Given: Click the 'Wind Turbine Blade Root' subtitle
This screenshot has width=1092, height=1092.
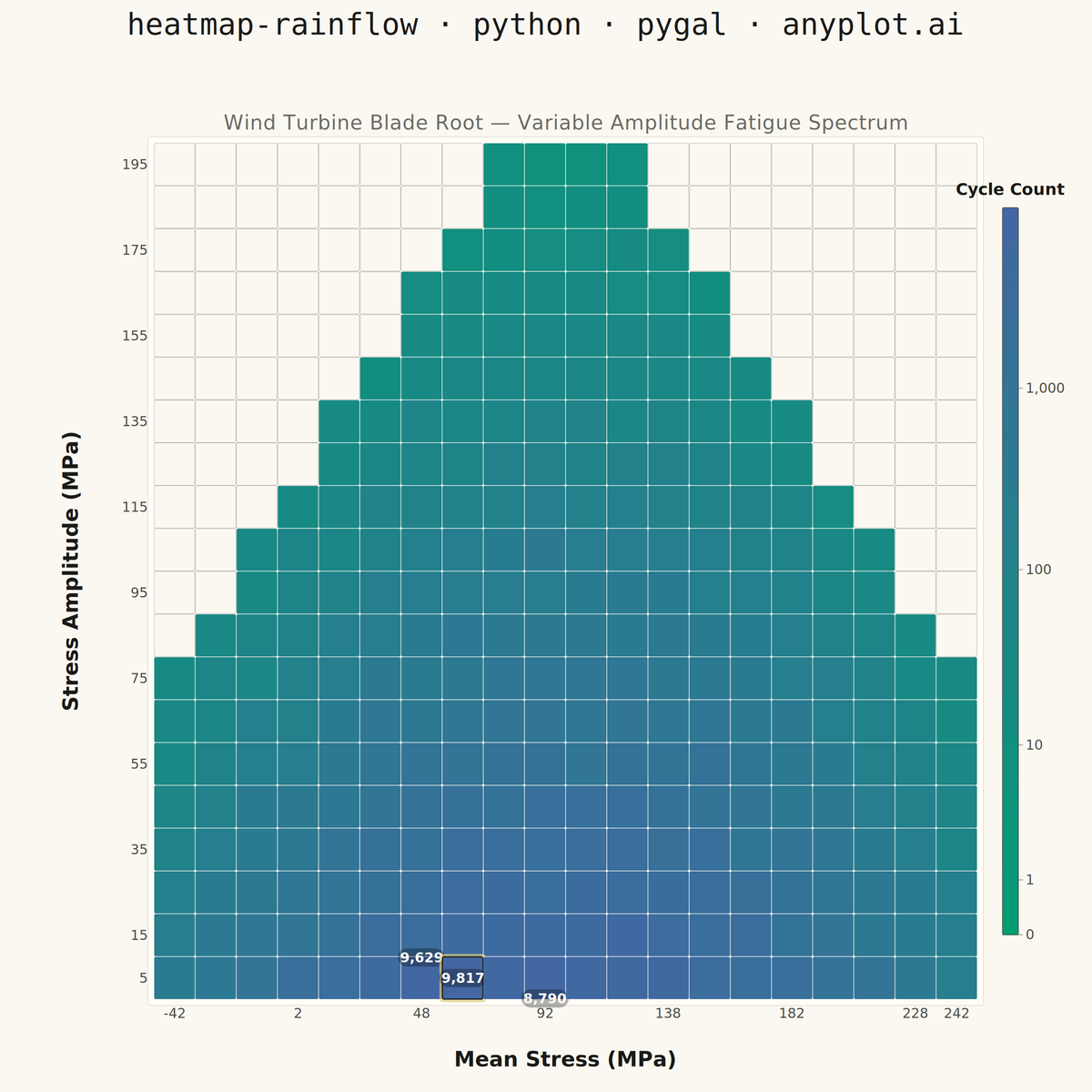Looking at the screenshot, I should pos(566,122).
